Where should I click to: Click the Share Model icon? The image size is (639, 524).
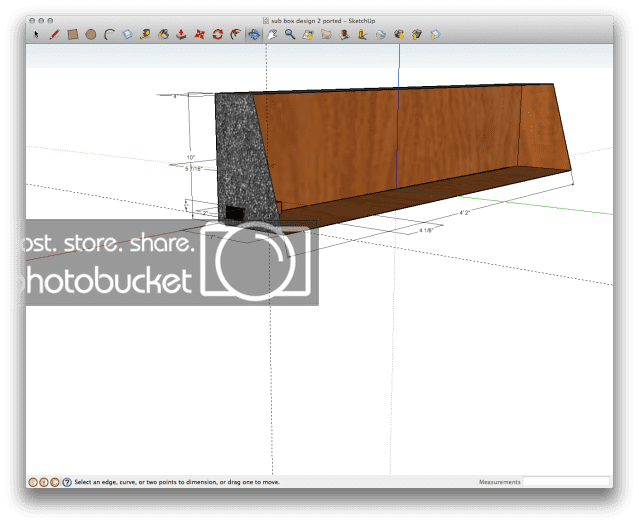tap(416, 34)
